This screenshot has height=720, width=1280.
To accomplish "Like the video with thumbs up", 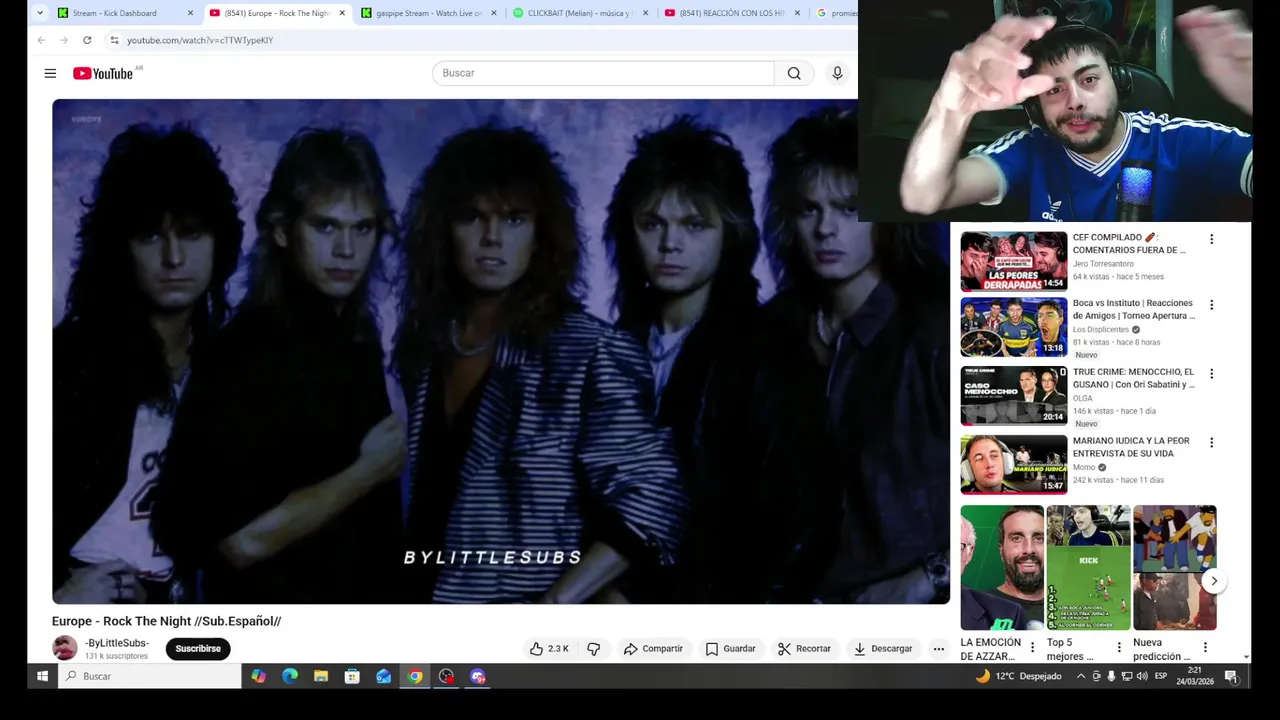I will pyautogui.click(x=549, y=649).
